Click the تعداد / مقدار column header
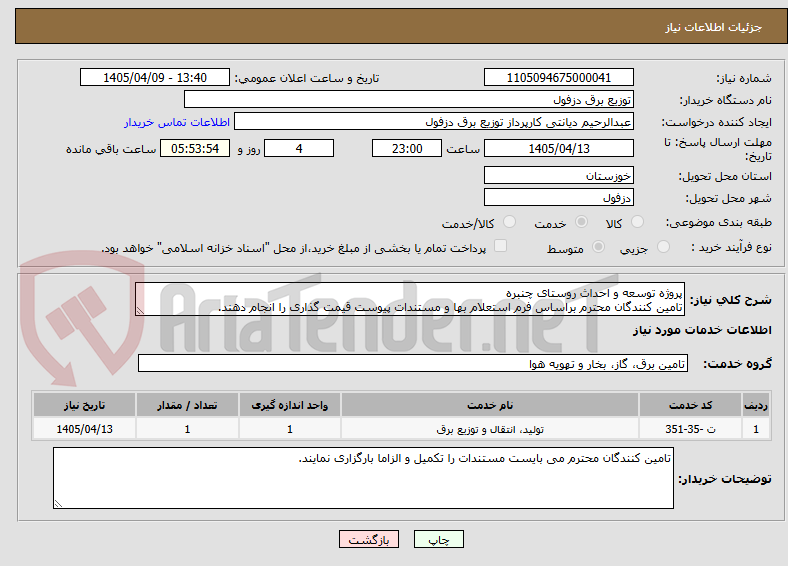 [187, 405]
